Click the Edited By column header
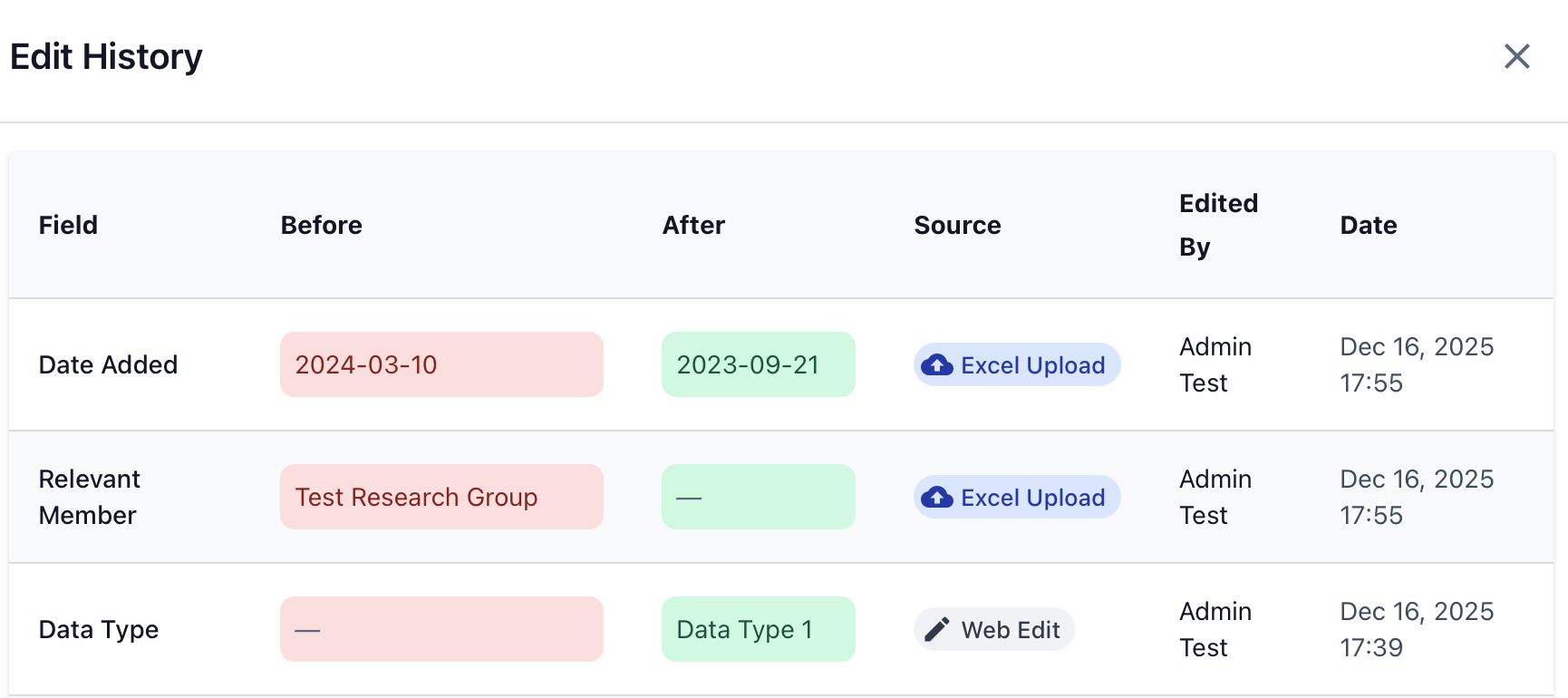The width and height of the screenshot is (1568, 698). coord(1218,225)
